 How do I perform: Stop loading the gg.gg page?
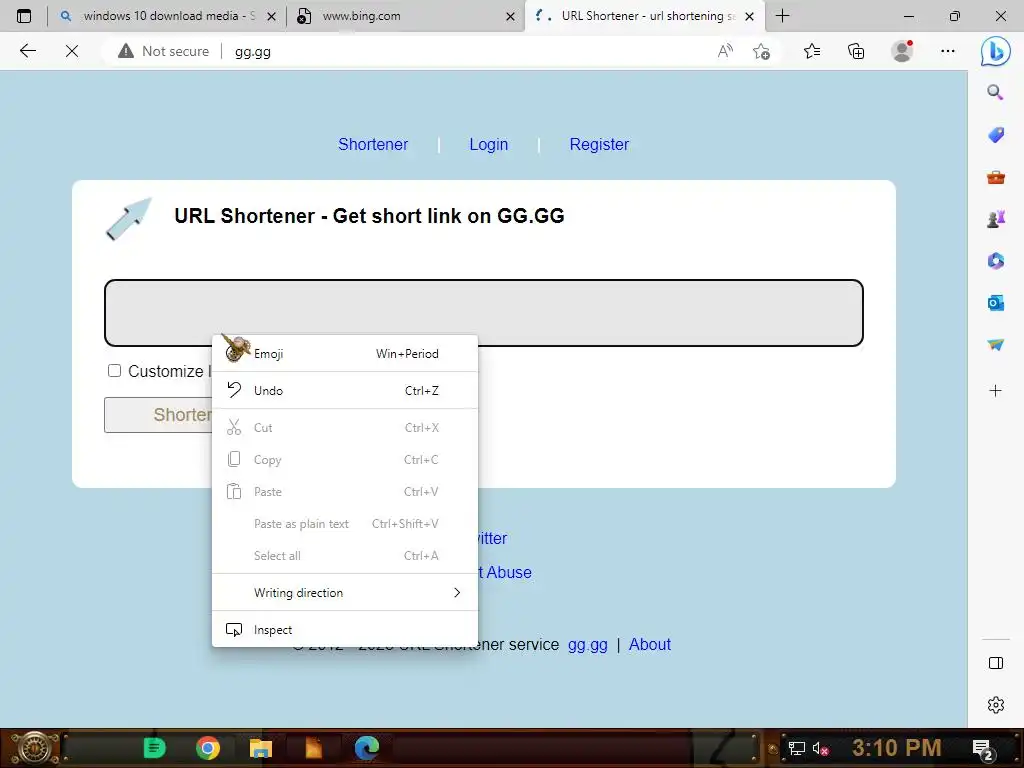[x=72, y=51]
